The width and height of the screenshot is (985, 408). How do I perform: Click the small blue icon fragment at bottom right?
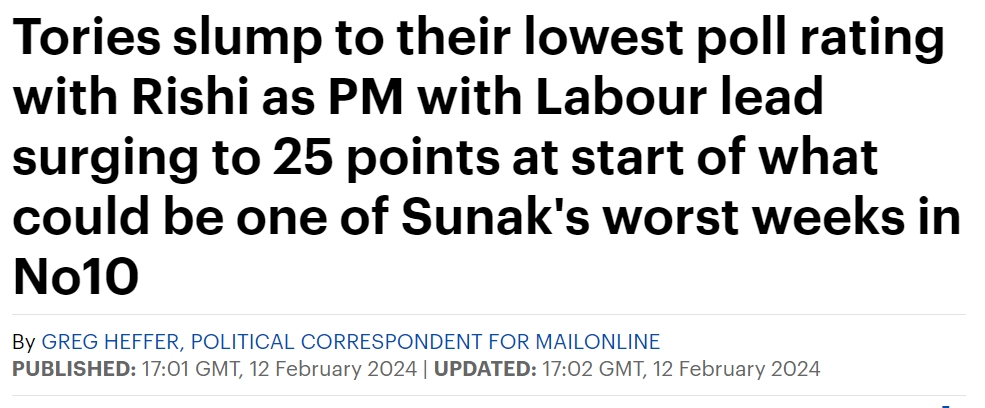pyautogui.click(x=946, y=405)
